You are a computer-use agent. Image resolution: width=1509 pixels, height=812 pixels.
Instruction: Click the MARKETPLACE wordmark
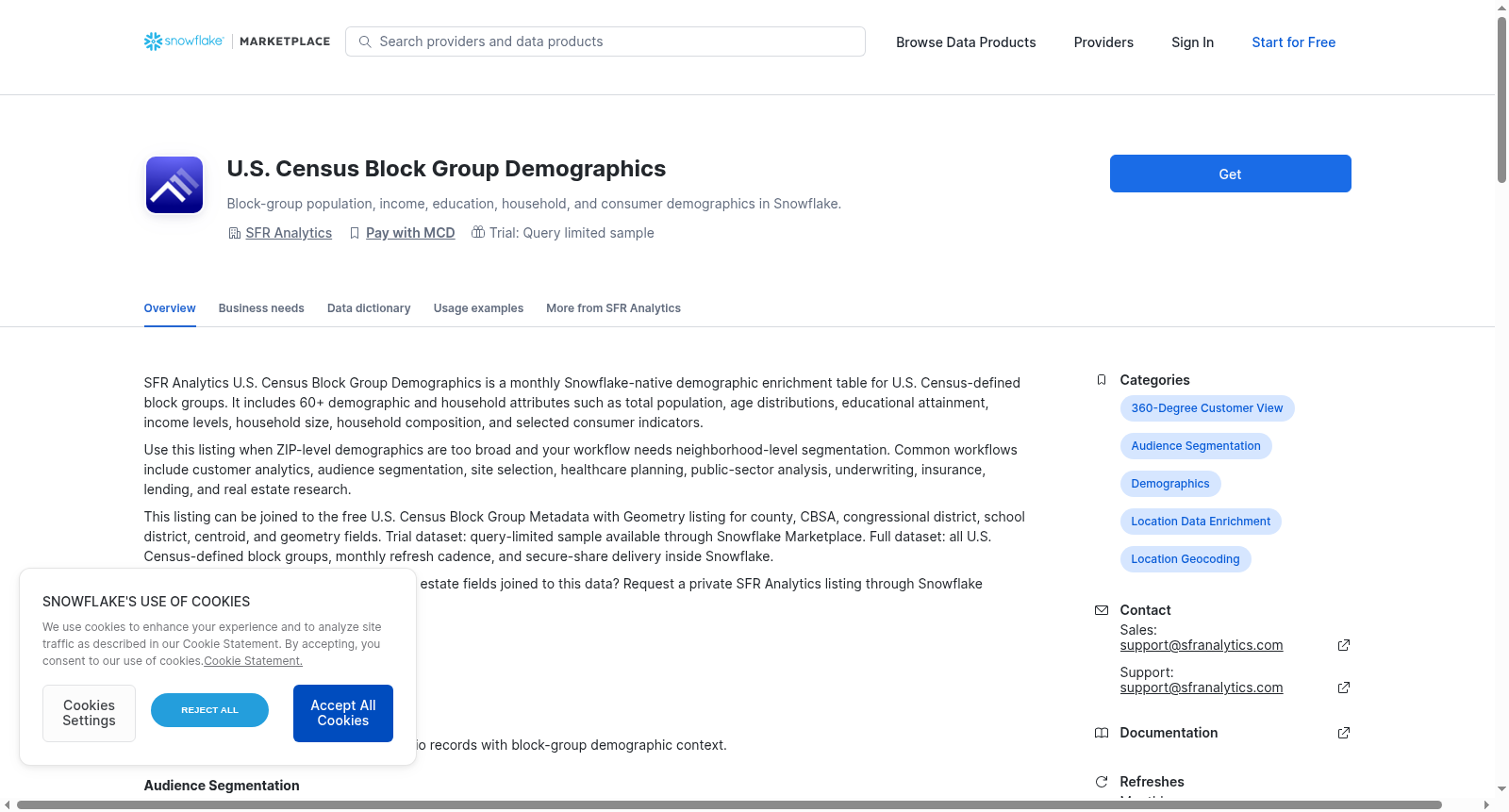[285, 41]
